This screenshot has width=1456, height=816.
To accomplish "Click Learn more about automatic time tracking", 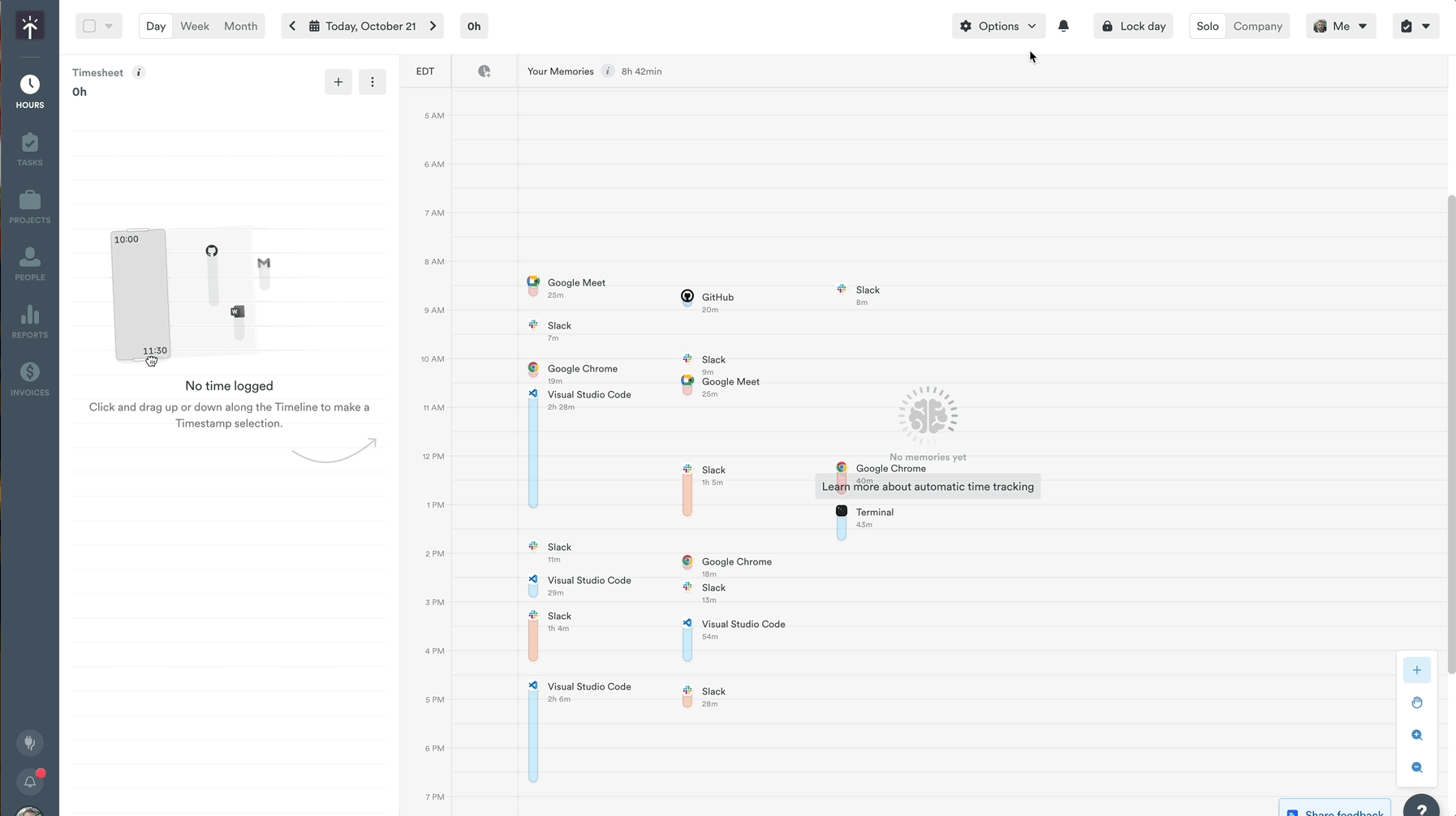I will (927, 486).
